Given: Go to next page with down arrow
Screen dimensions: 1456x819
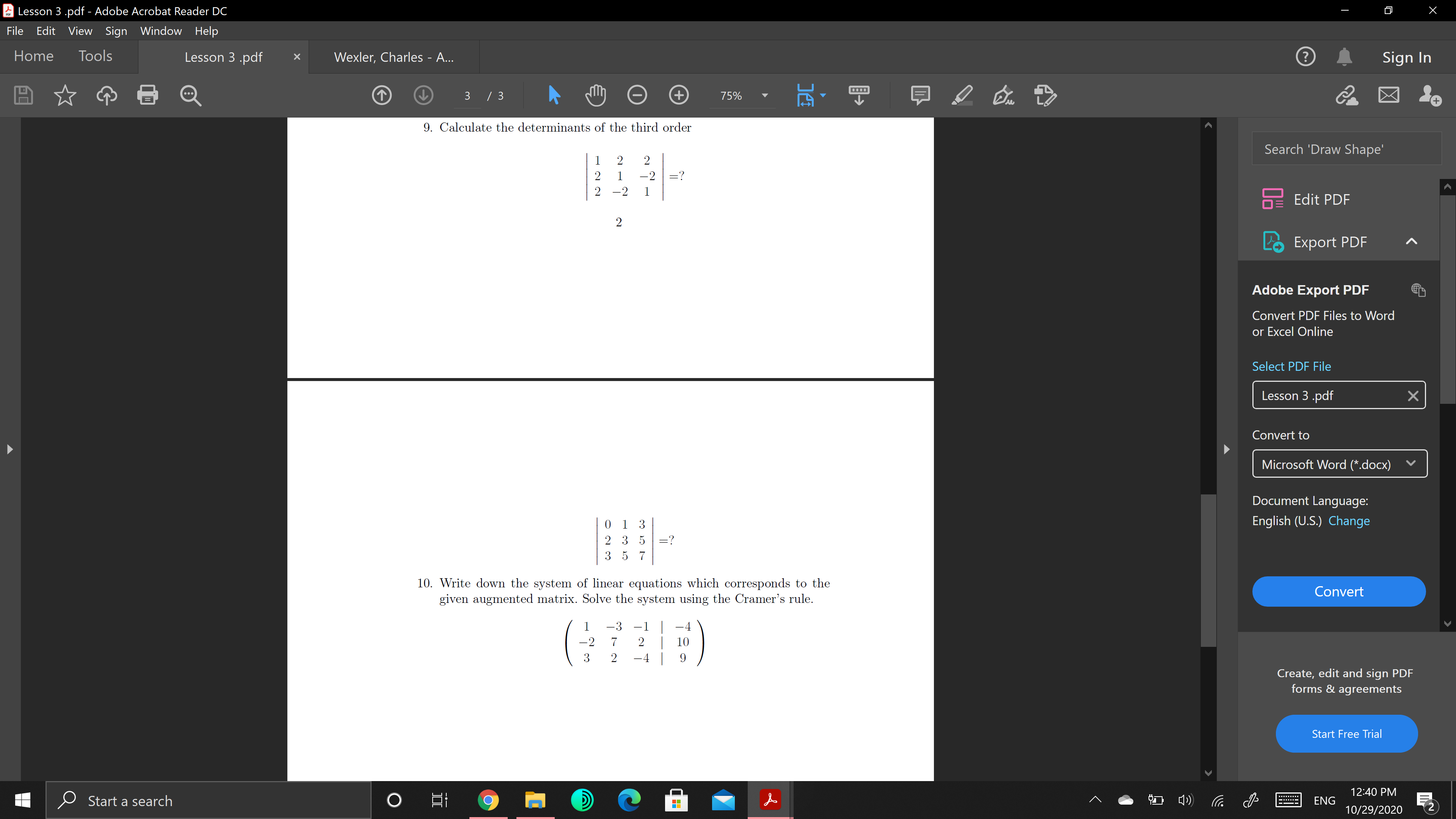Looking at the screenshot, I should pos(424,95).
